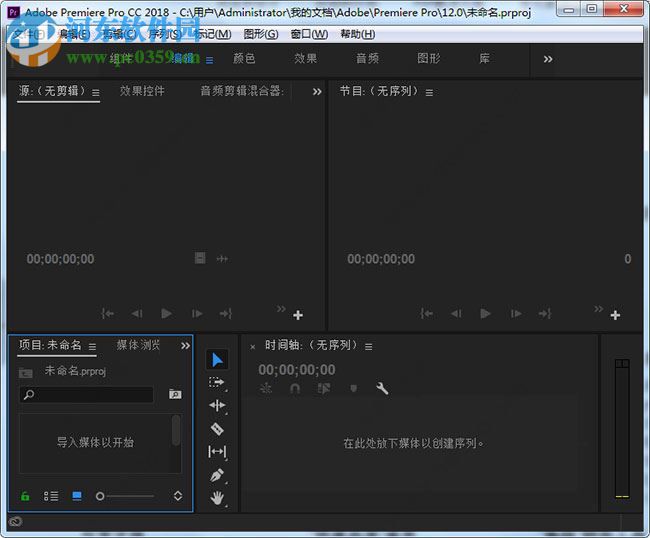Switch to 颜色 workspace

[244, 58]
